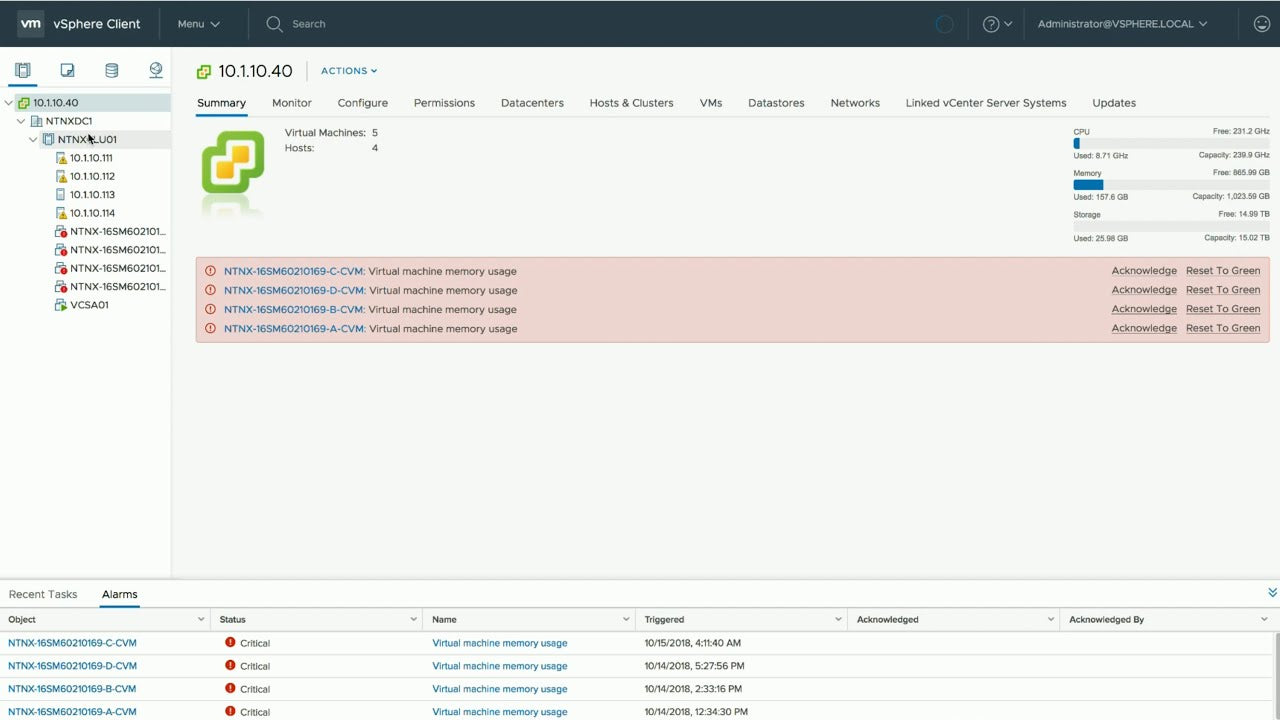Image resolution: width=1280 pixels, height=720 pixels.
Task: Open the Updates tab
Action: (x=1114, y=103)
